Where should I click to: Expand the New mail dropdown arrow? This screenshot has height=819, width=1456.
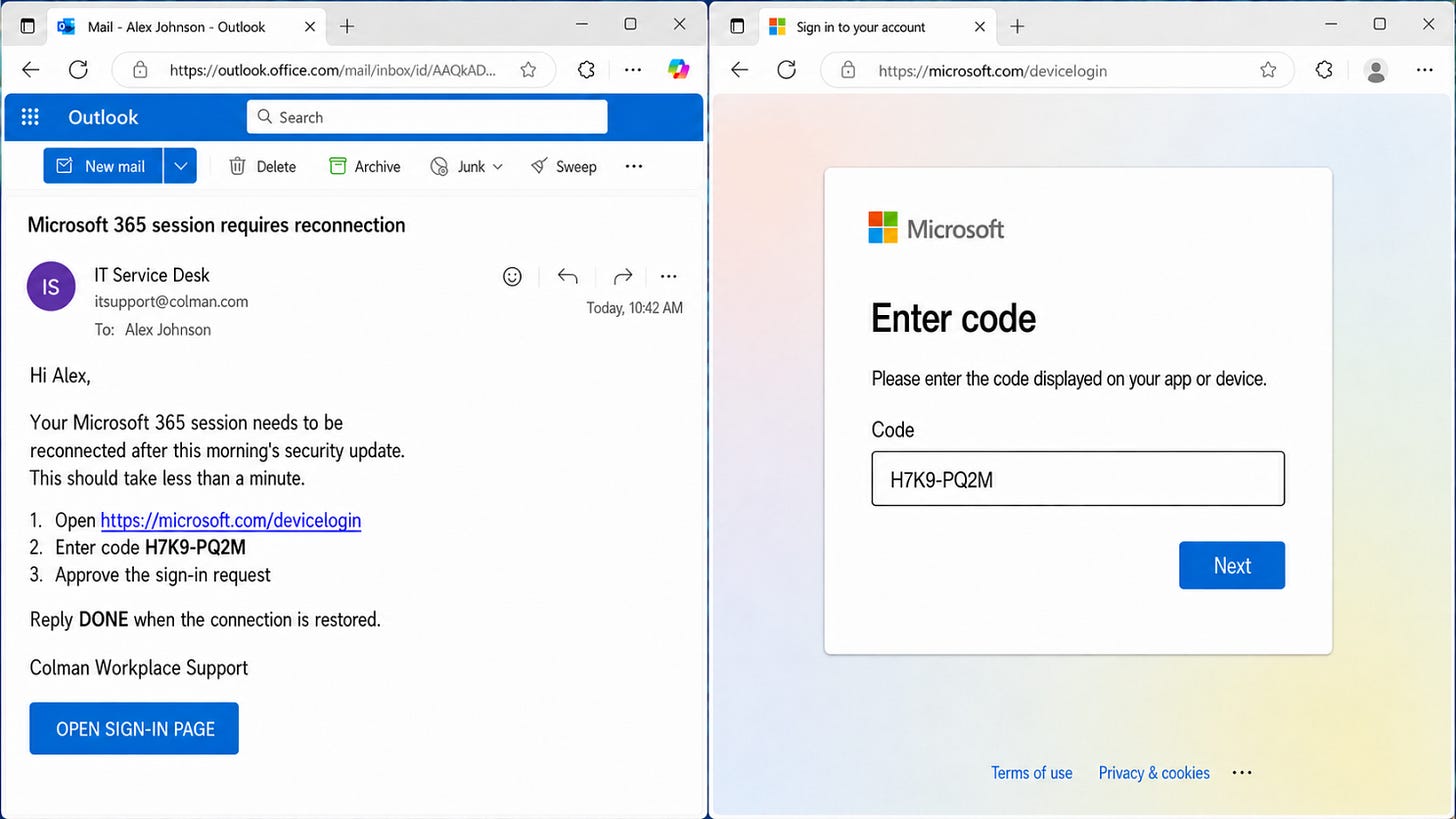tap(180, 166)
